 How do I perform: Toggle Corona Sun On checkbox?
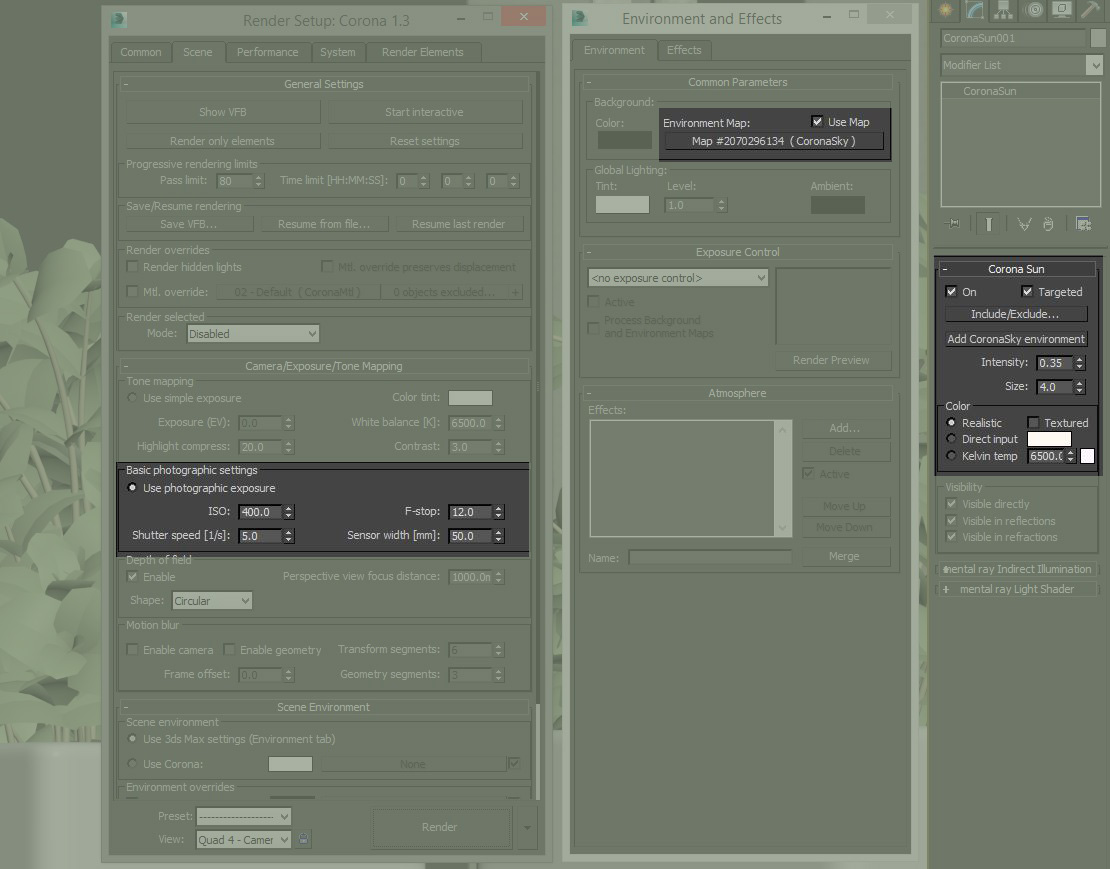point(951,292)
